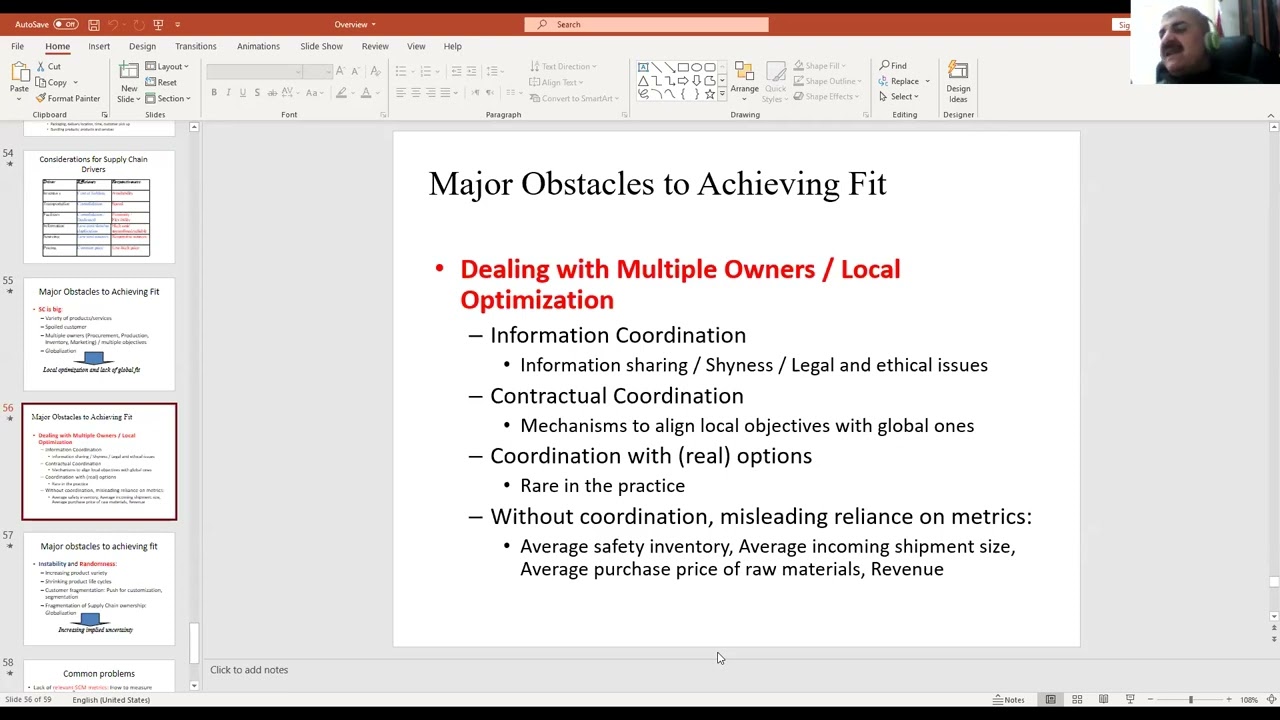Switch to the Insert tab
This screenshot has width=1280, height=720.
point(99,46)
